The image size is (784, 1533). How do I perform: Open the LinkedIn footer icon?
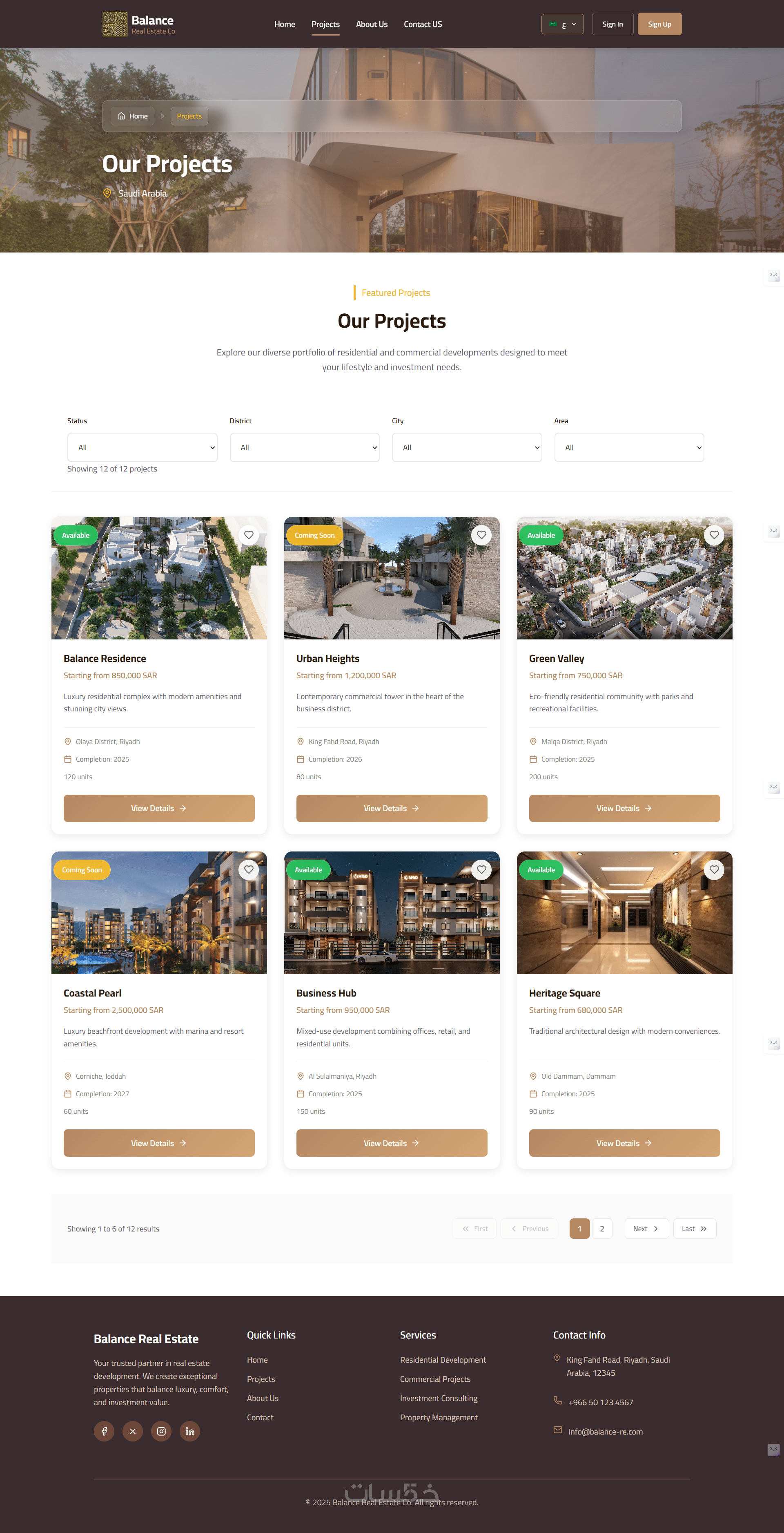point(190,1431)
